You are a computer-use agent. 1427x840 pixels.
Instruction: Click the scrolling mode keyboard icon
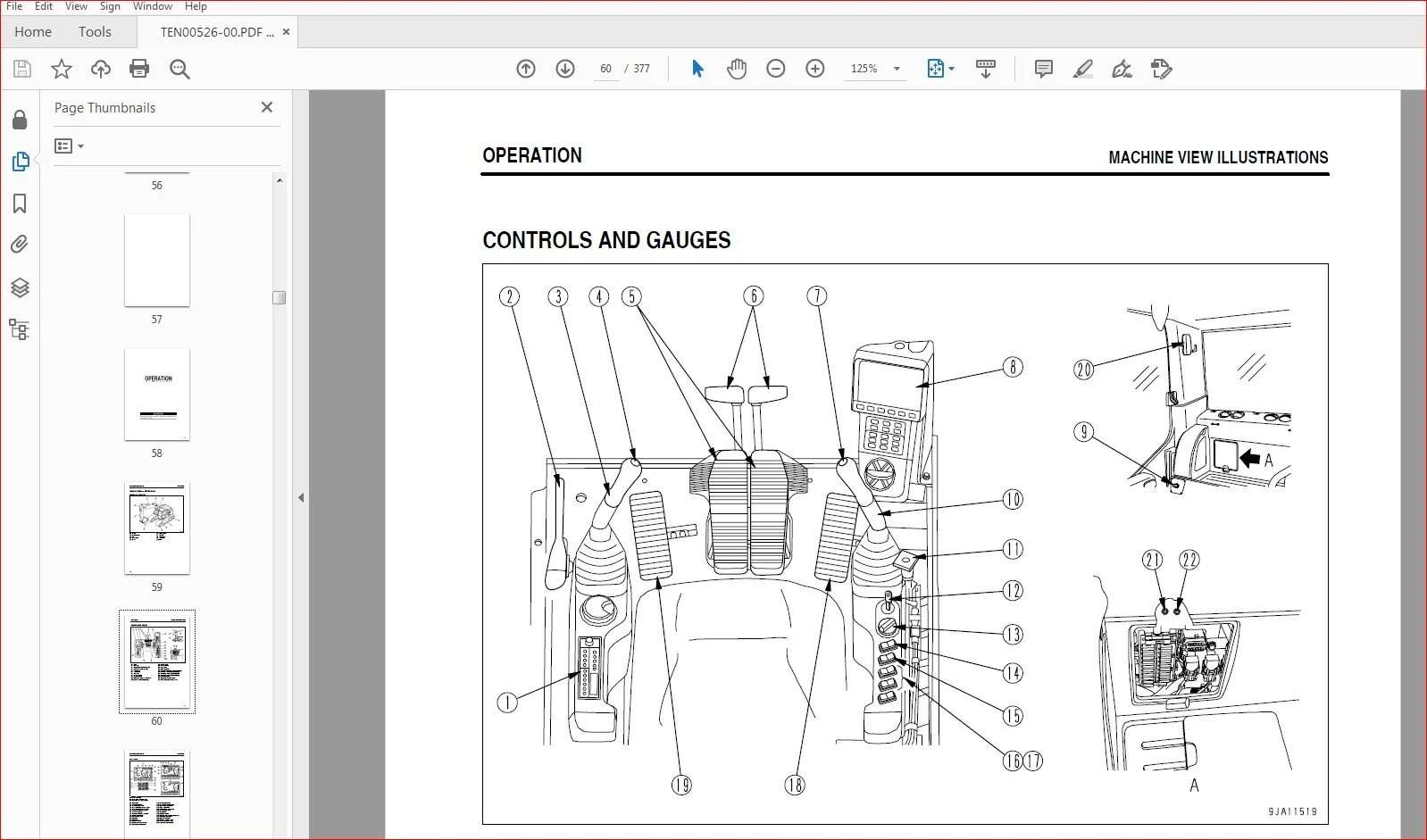(986, 69)
